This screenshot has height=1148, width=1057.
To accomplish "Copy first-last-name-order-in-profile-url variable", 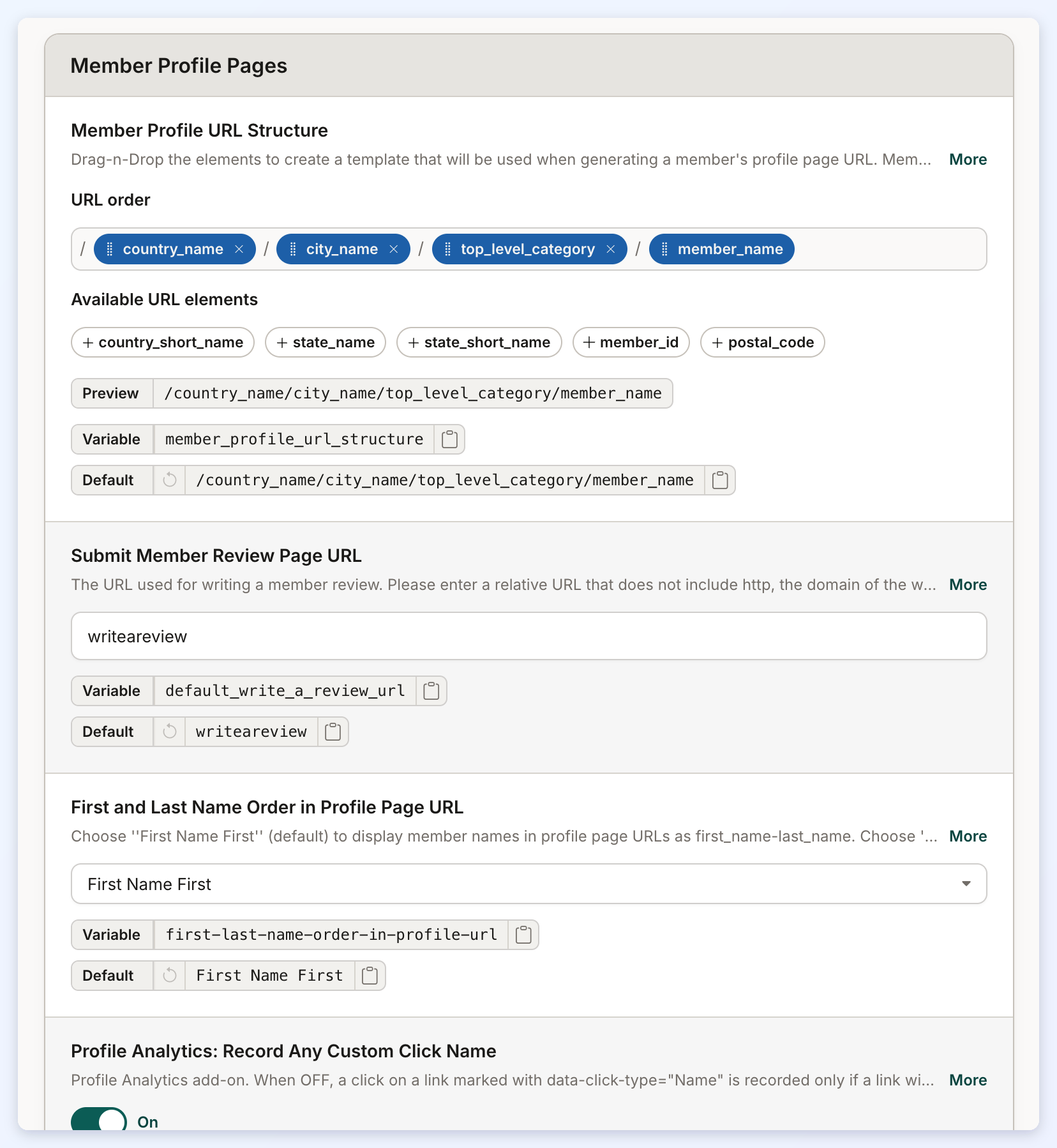I will (523, 935).
